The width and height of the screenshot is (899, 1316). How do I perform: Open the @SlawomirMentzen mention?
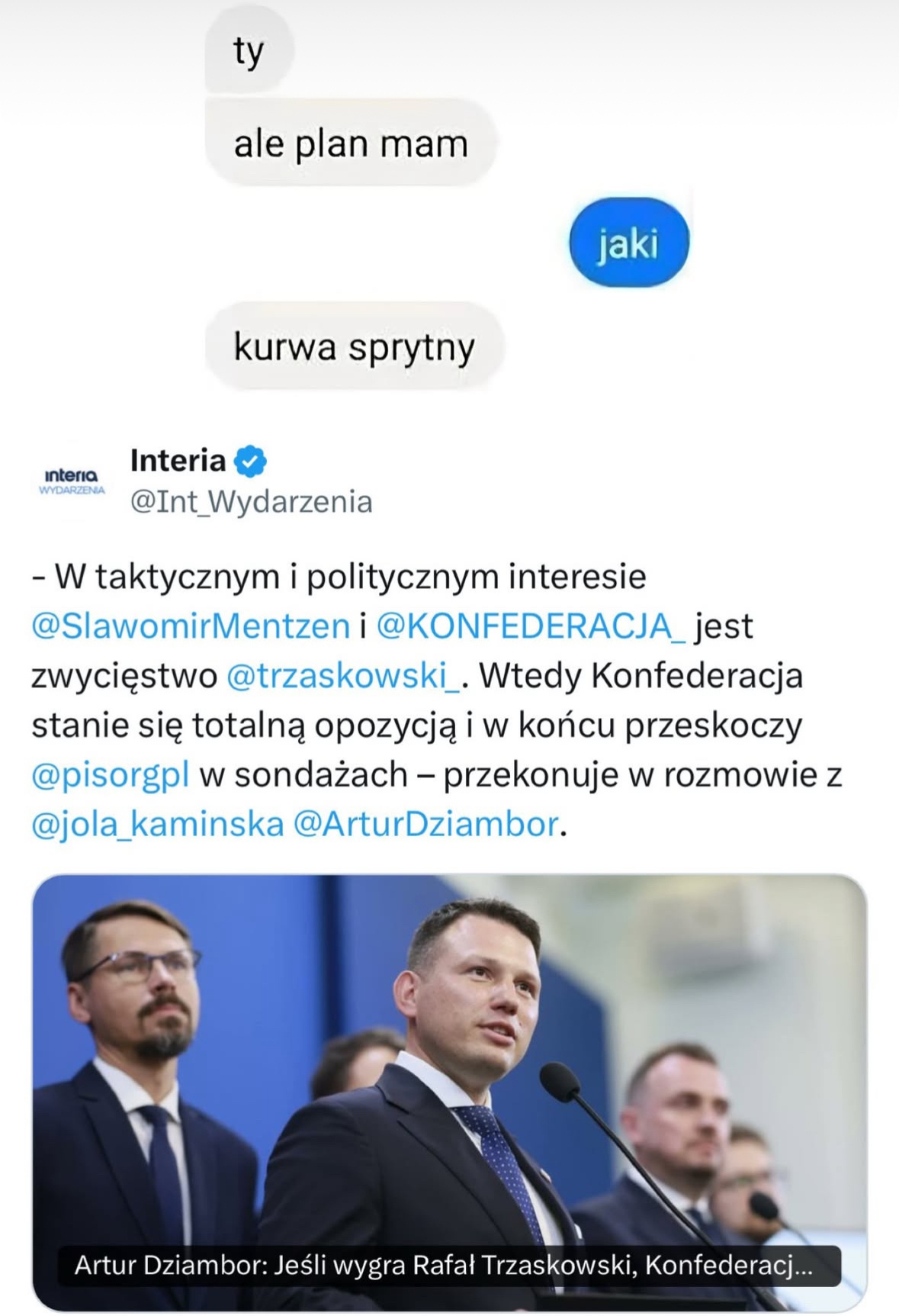tap(191, 626)
